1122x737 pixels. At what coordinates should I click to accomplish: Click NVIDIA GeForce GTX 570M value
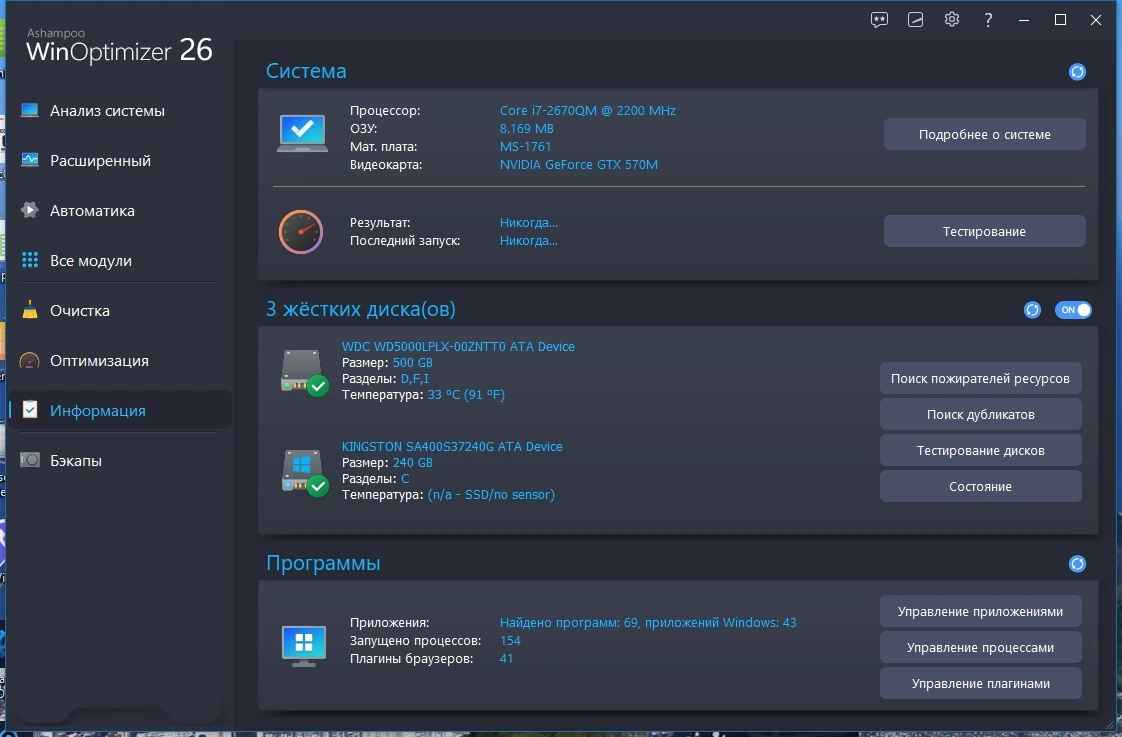[x=579, y=165]
